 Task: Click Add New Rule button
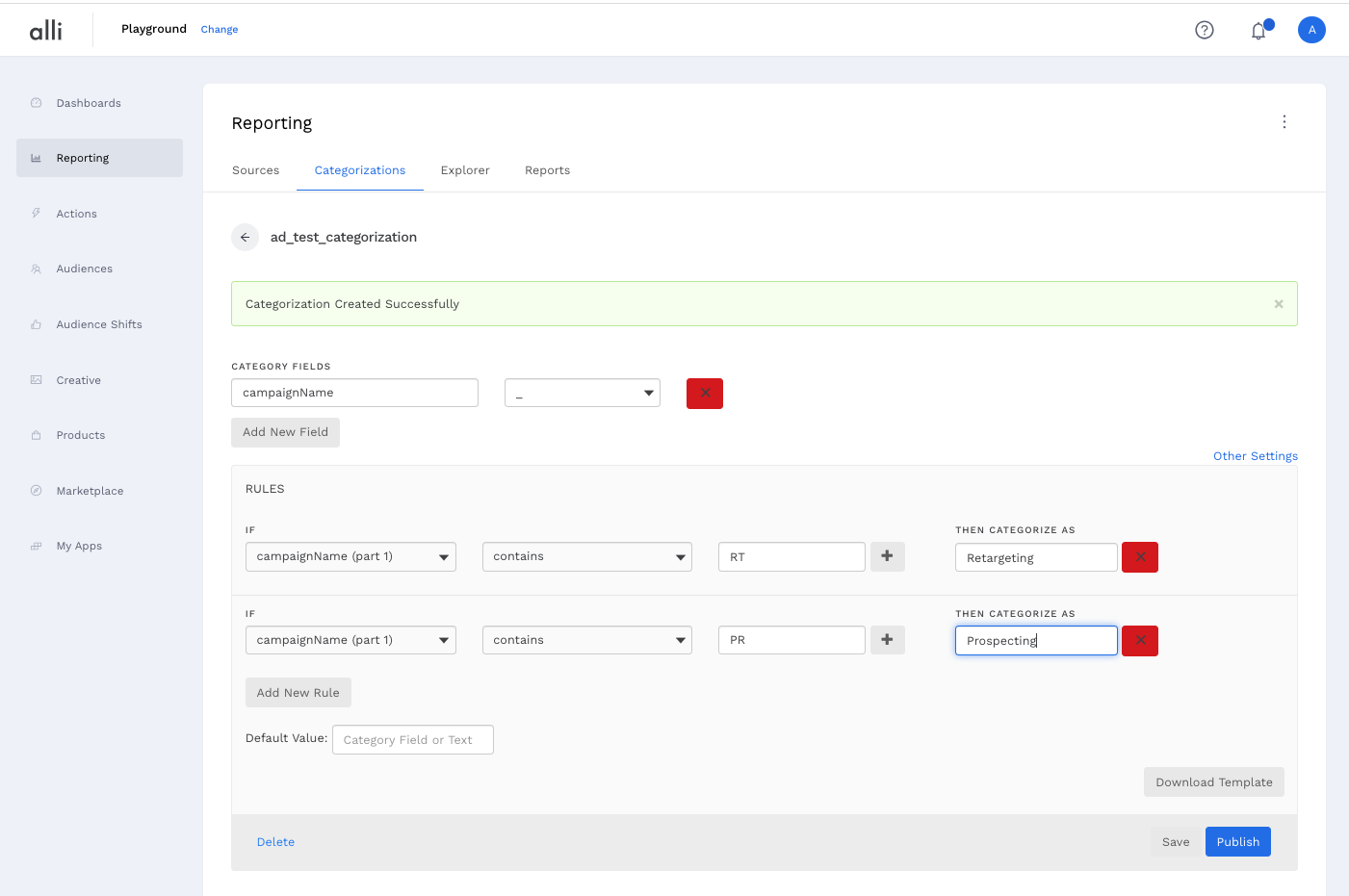pyautogui.click(x=298, y=693)
